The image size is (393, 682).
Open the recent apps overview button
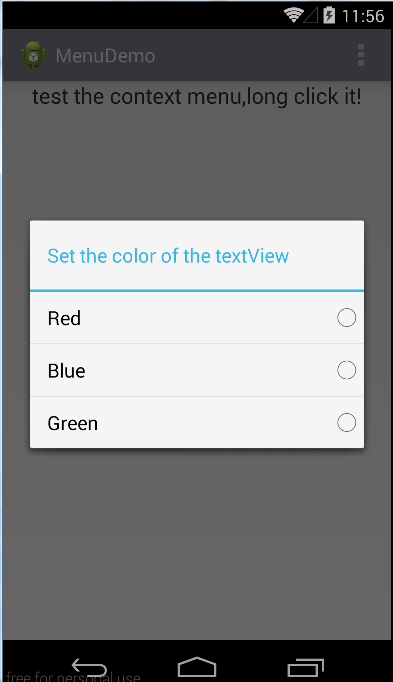pyautogui.click(x=306, y=668)
